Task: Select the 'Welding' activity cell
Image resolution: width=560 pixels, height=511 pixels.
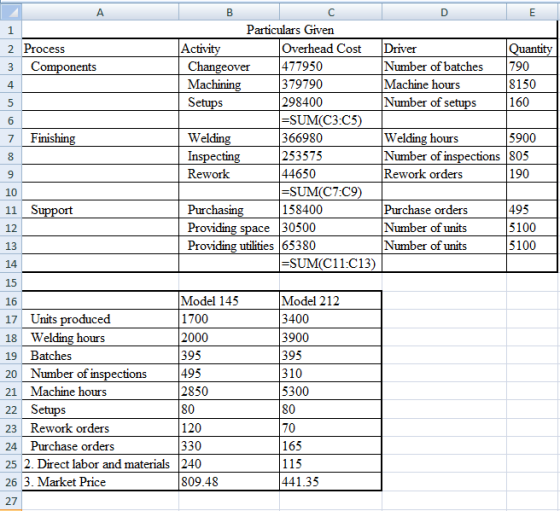Action: coord(229,138)
